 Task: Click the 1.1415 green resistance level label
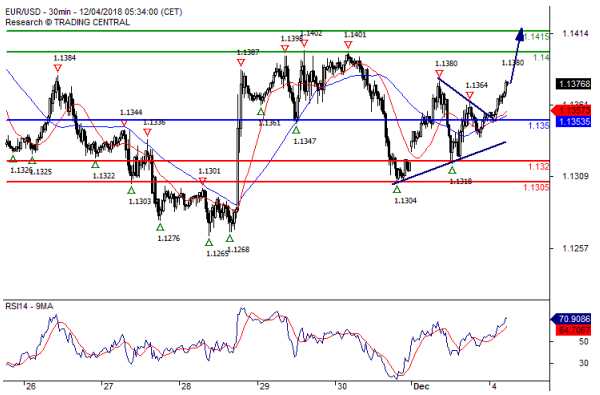[x=536, y=37]
